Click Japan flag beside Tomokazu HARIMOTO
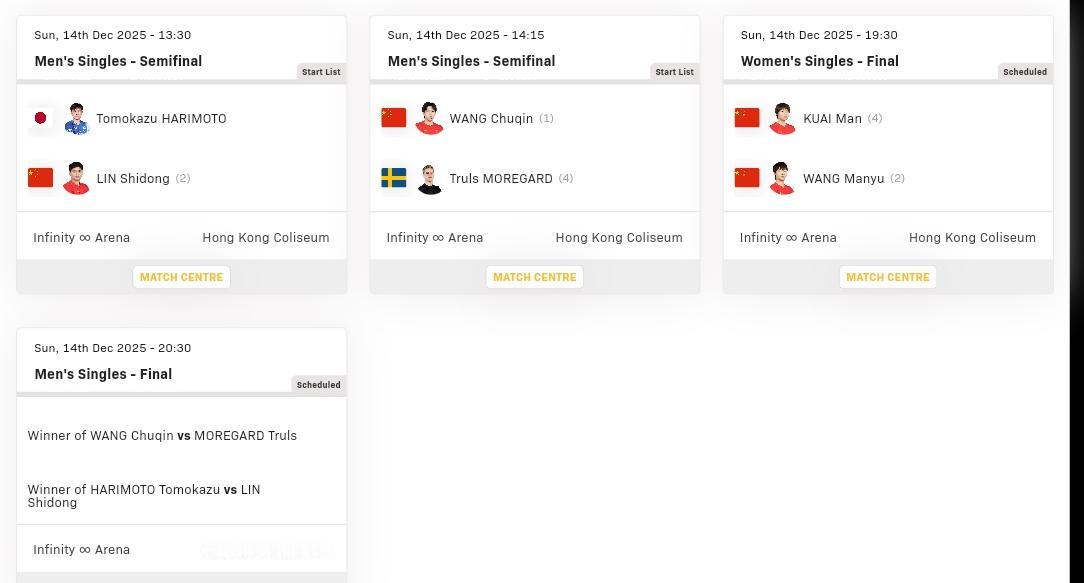Screen dimensions: 1084x583 coord(41,118)
